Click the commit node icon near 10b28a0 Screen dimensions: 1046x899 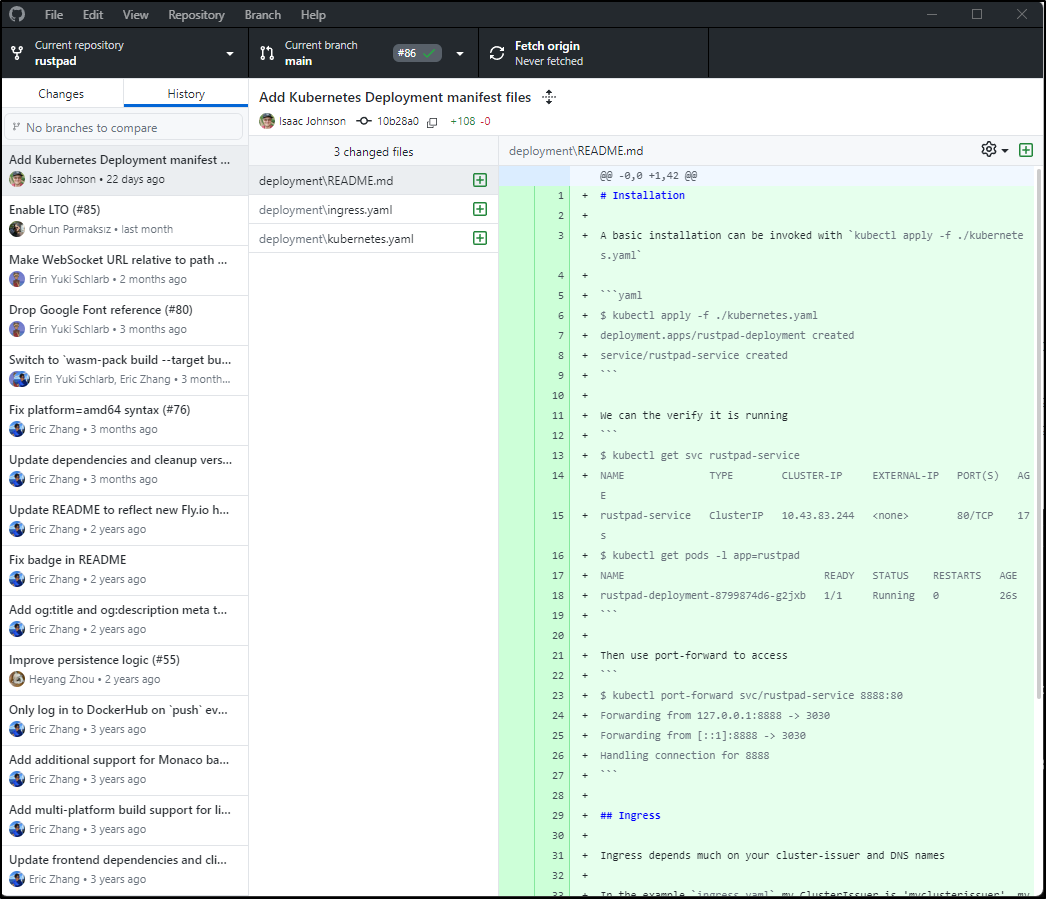tap(364, 121)
